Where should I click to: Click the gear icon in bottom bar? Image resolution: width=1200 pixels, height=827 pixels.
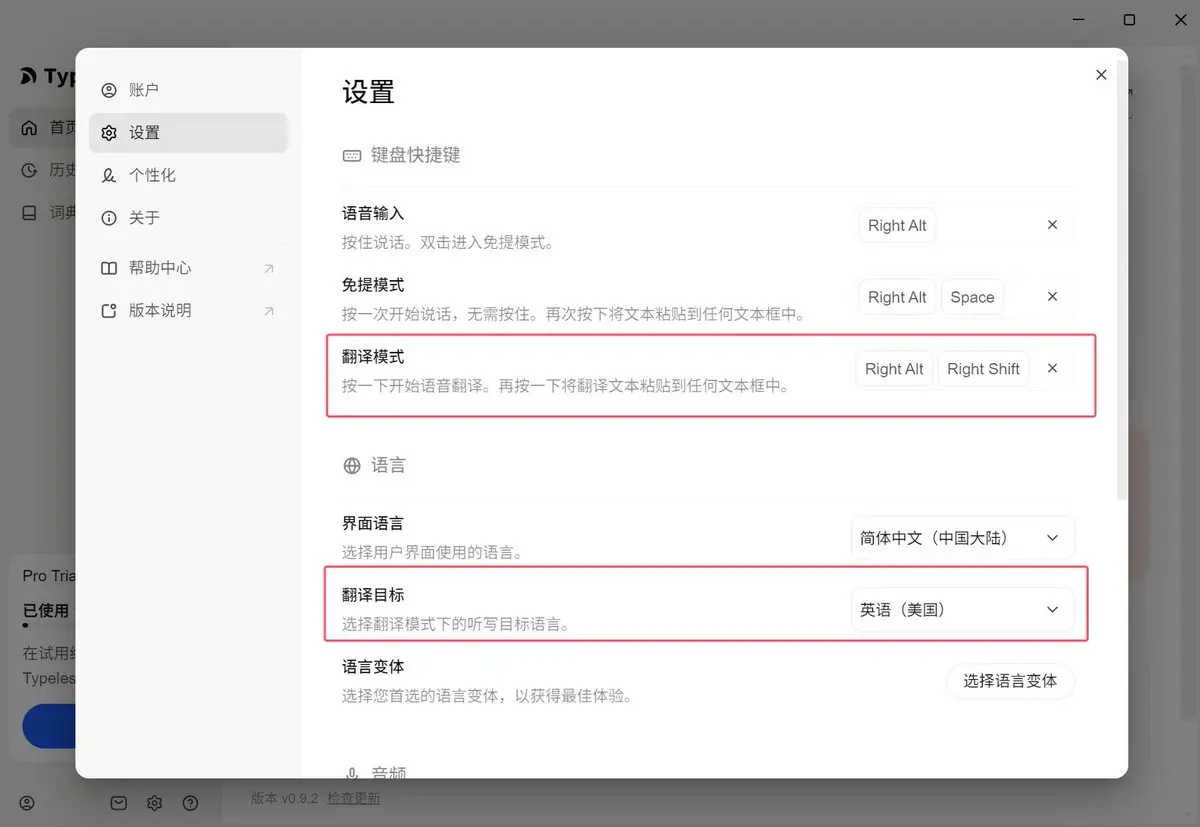154,802
